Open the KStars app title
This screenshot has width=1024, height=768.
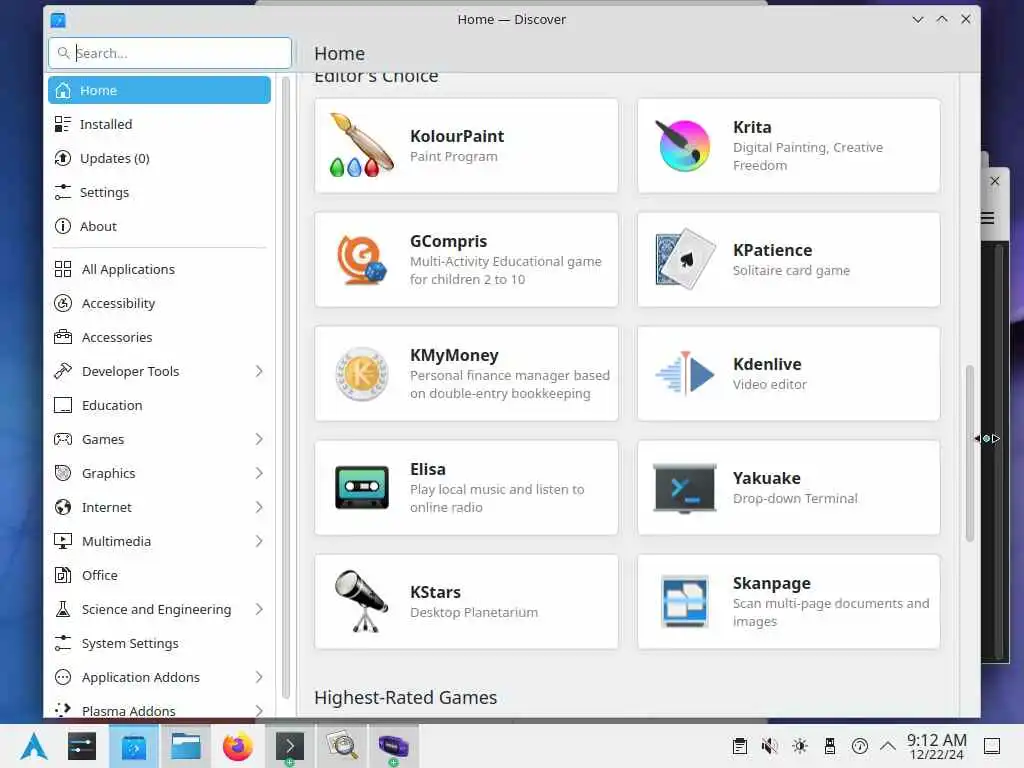coord(435,592)
